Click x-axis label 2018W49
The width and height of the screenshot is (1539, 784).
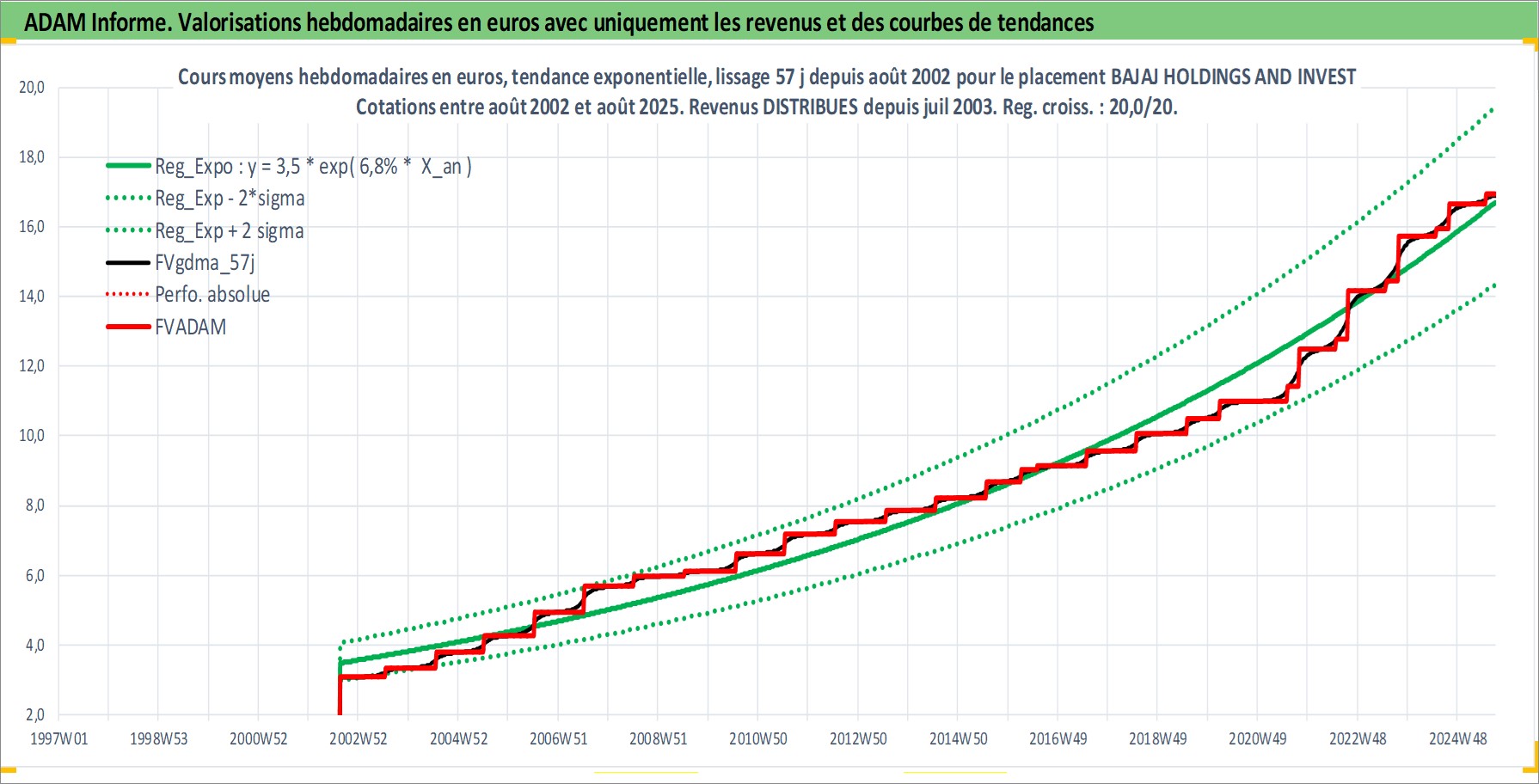tap(1158, 739)
